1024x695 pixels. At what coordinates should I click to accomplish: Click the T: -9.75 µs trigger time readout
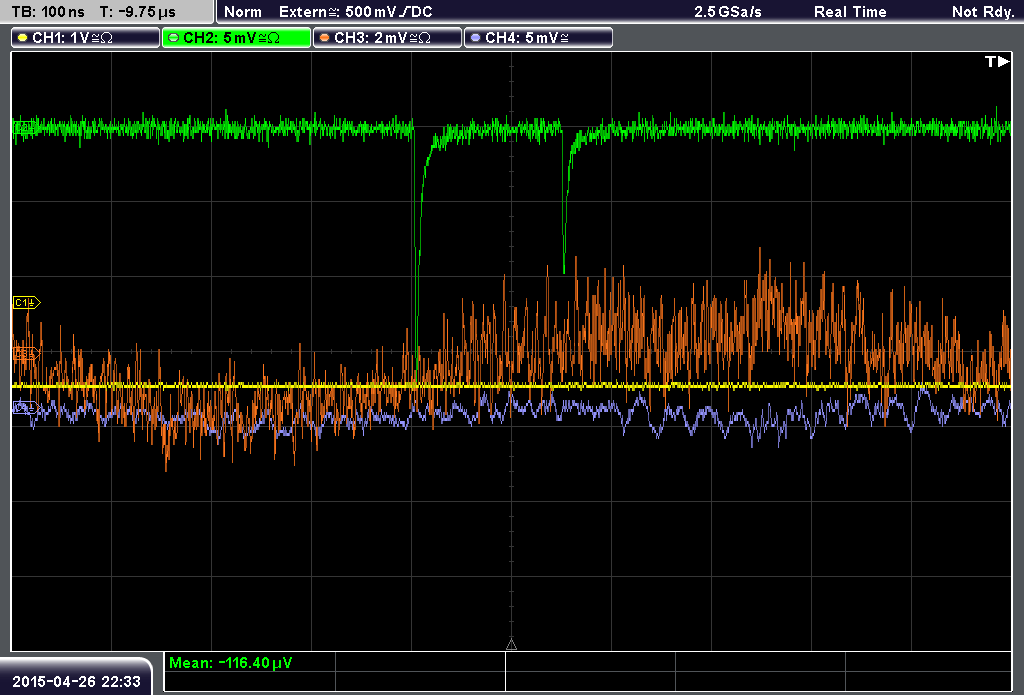[x=138, y=12]
